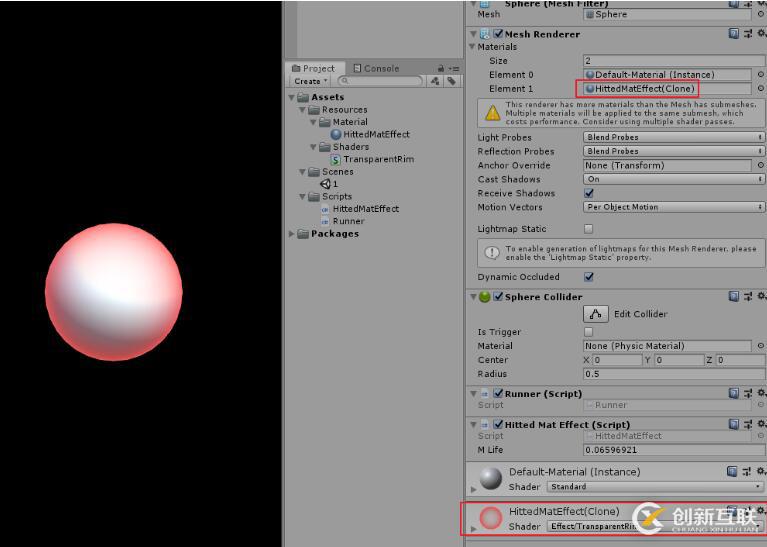
Task: Open Motion Vectors dropdown
Action: pos(674,207)
